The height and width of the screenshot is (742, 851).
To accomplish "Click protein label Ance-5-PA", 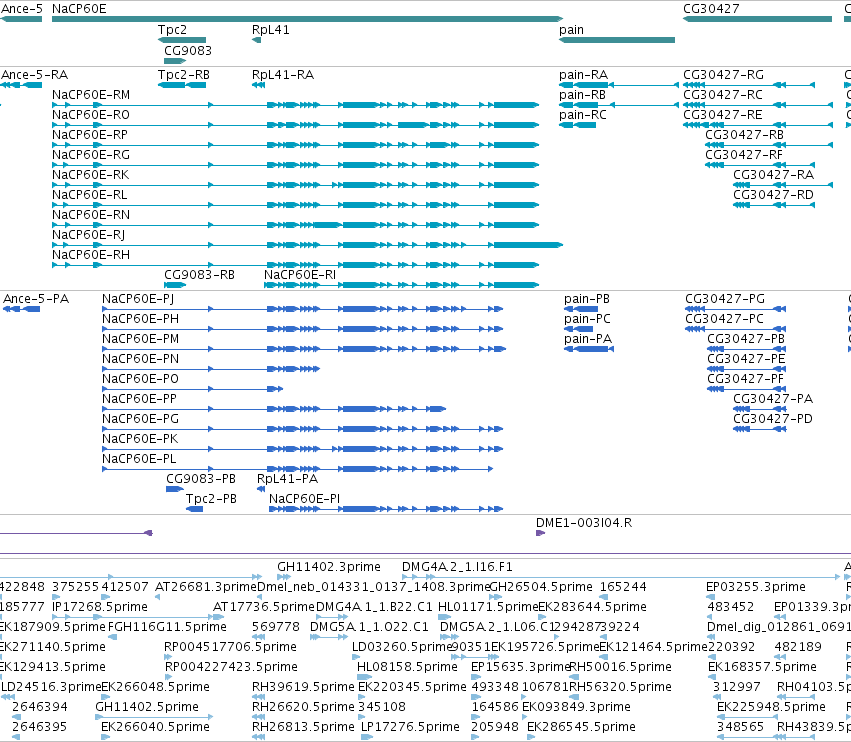I will (36, 299).
